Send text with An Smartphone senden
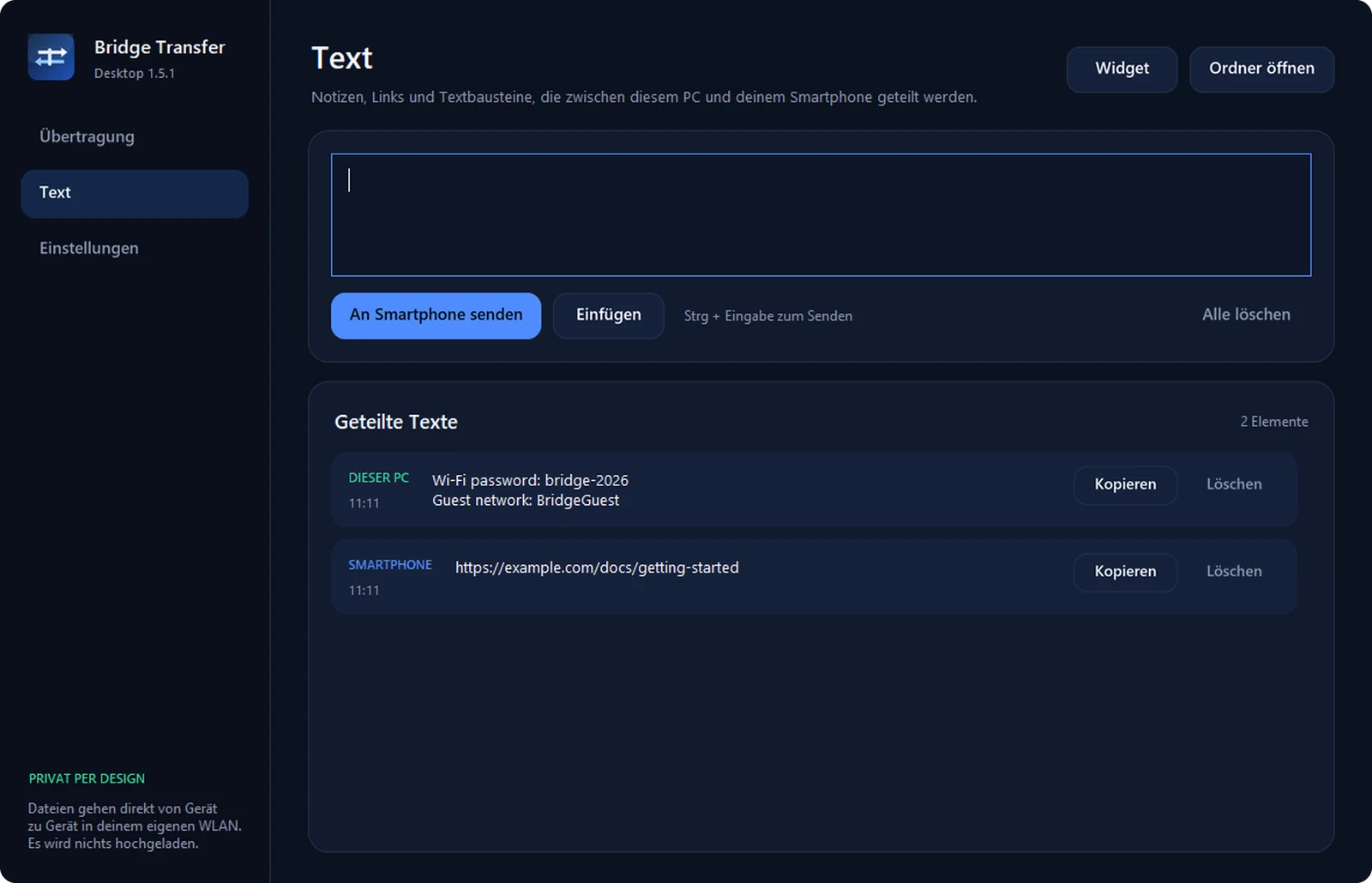The width and height of the screenshot is (1372, 883). (x=436, y=315)
